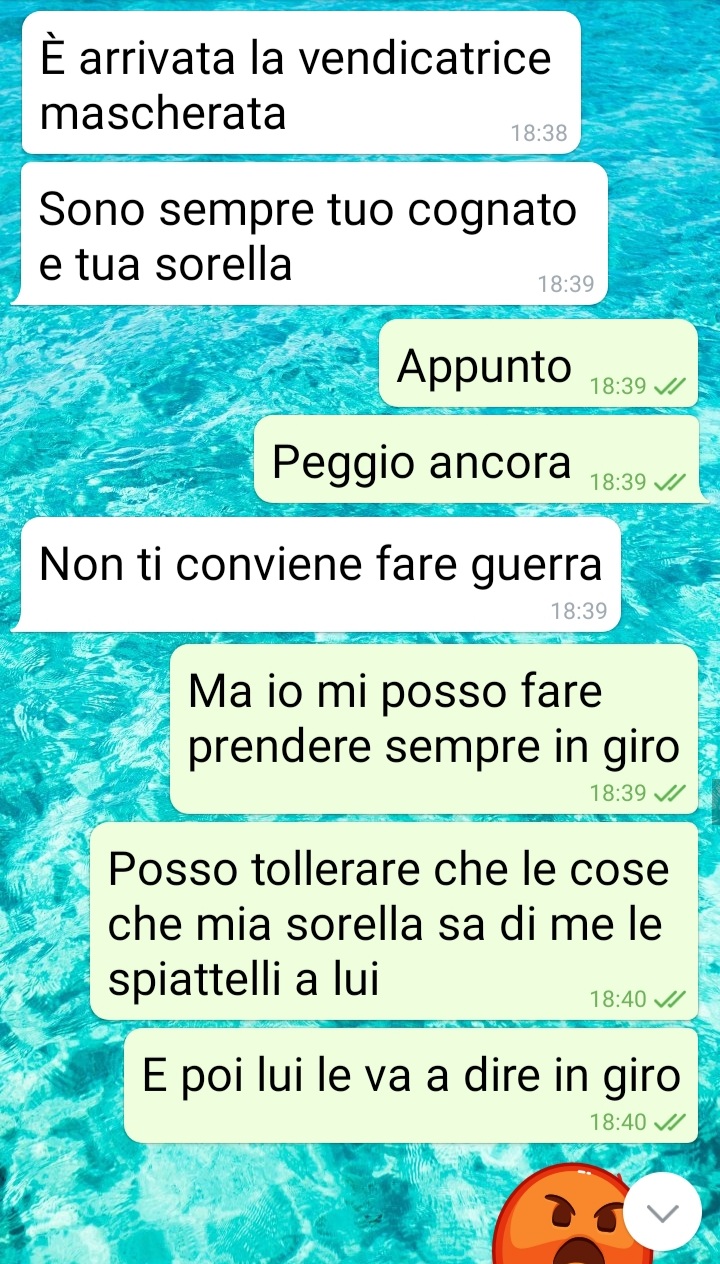Screen dimensions: 720x1264
Task: Tap the scroll-to-bottom chevron button
Action: [x=664, y=1211]
